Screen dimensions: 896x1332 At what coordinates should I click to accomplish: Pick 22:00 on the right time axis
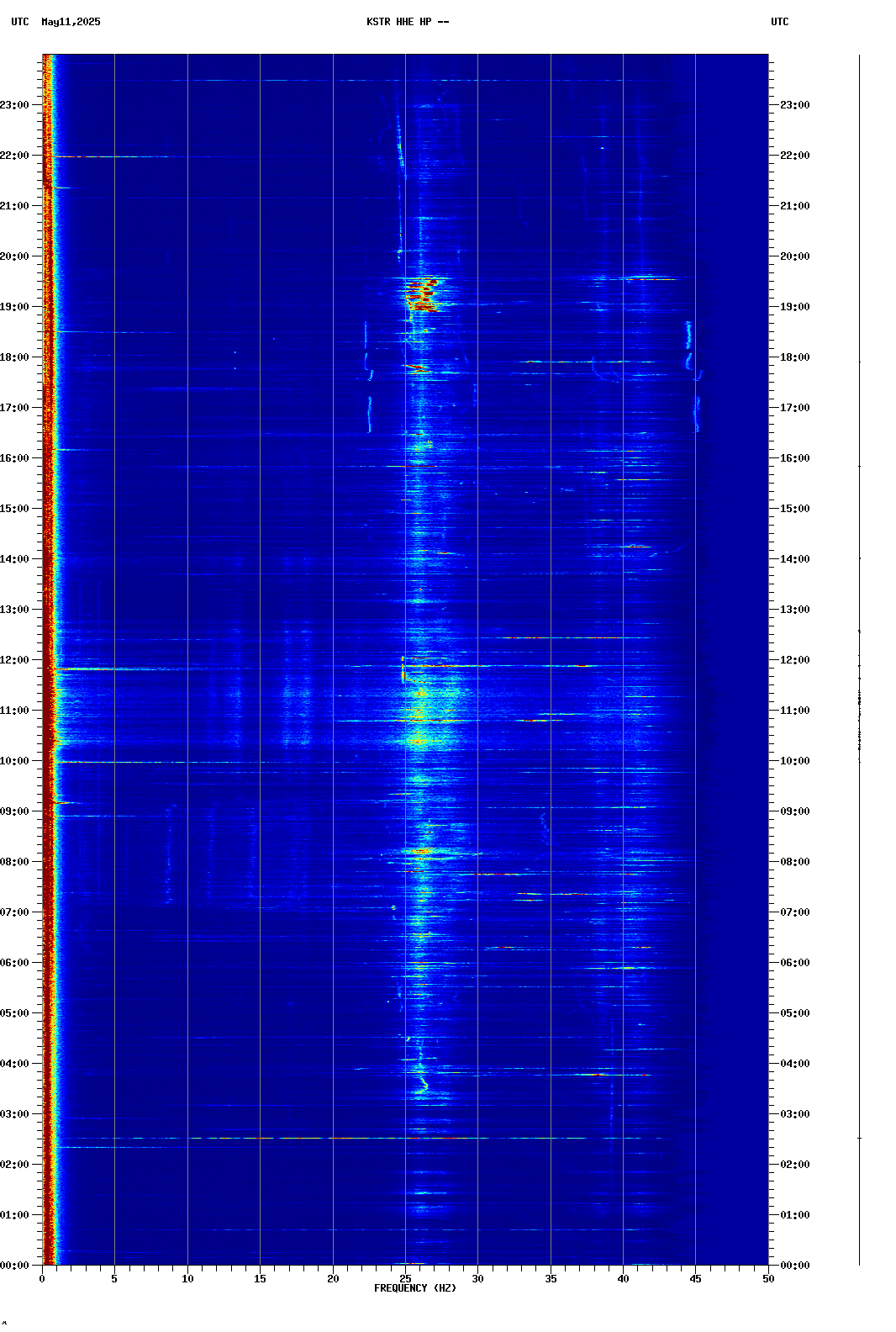click(795, 156)
